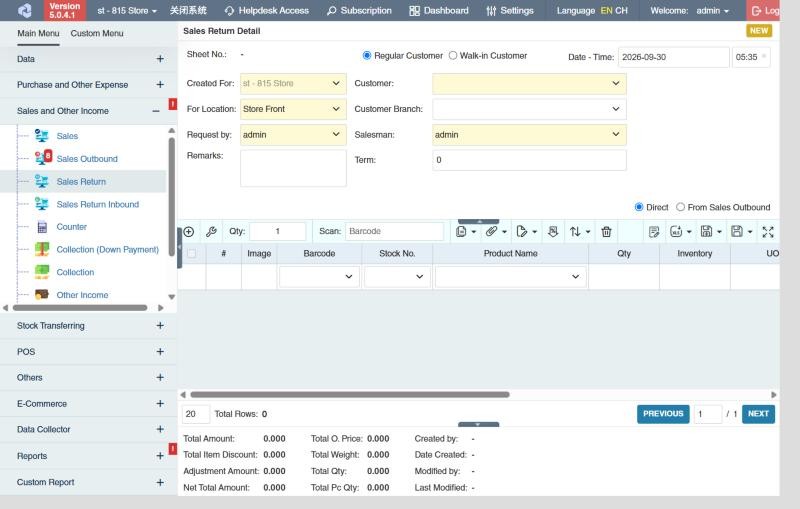Click the trash delete icon
This screenshot has width=800, height=509.
[x=606, y=232]
